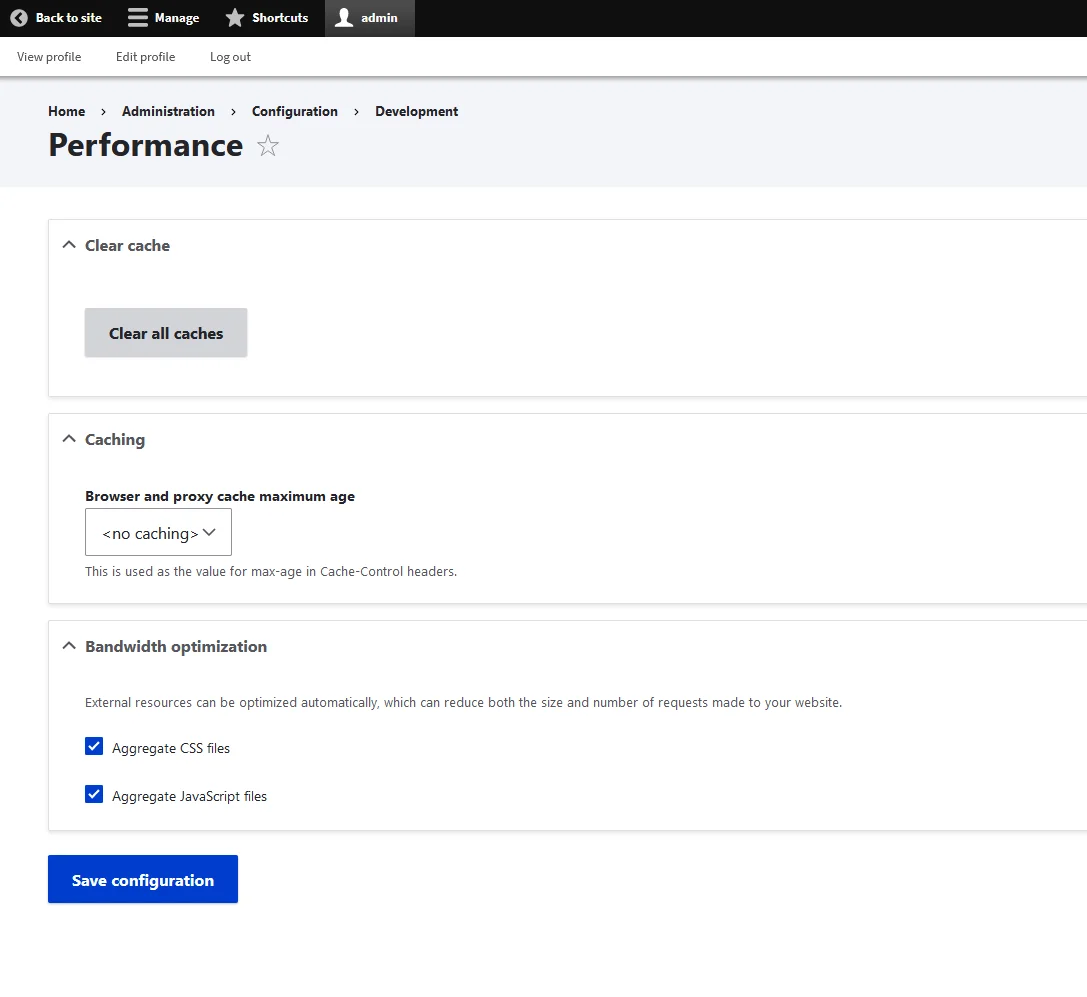Enable the Aggregate CSS files option
The height and width of the screenshot is (997, 1087).
coord(93,746)
